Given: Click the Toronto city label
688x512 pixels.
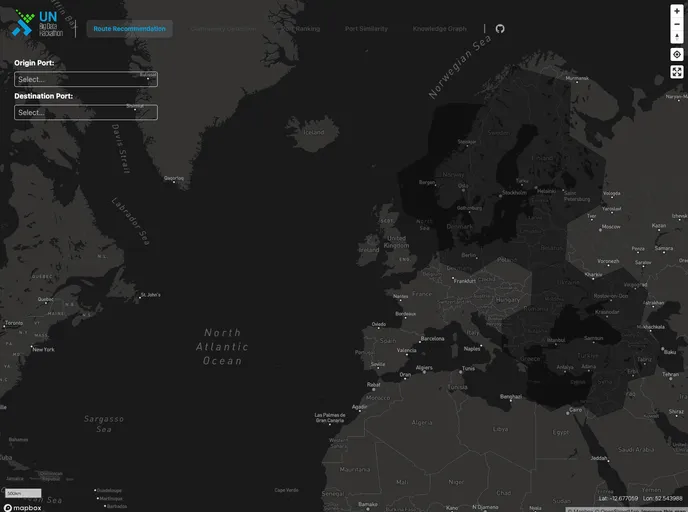Looking at the screenshot, I should coord(14,323).
